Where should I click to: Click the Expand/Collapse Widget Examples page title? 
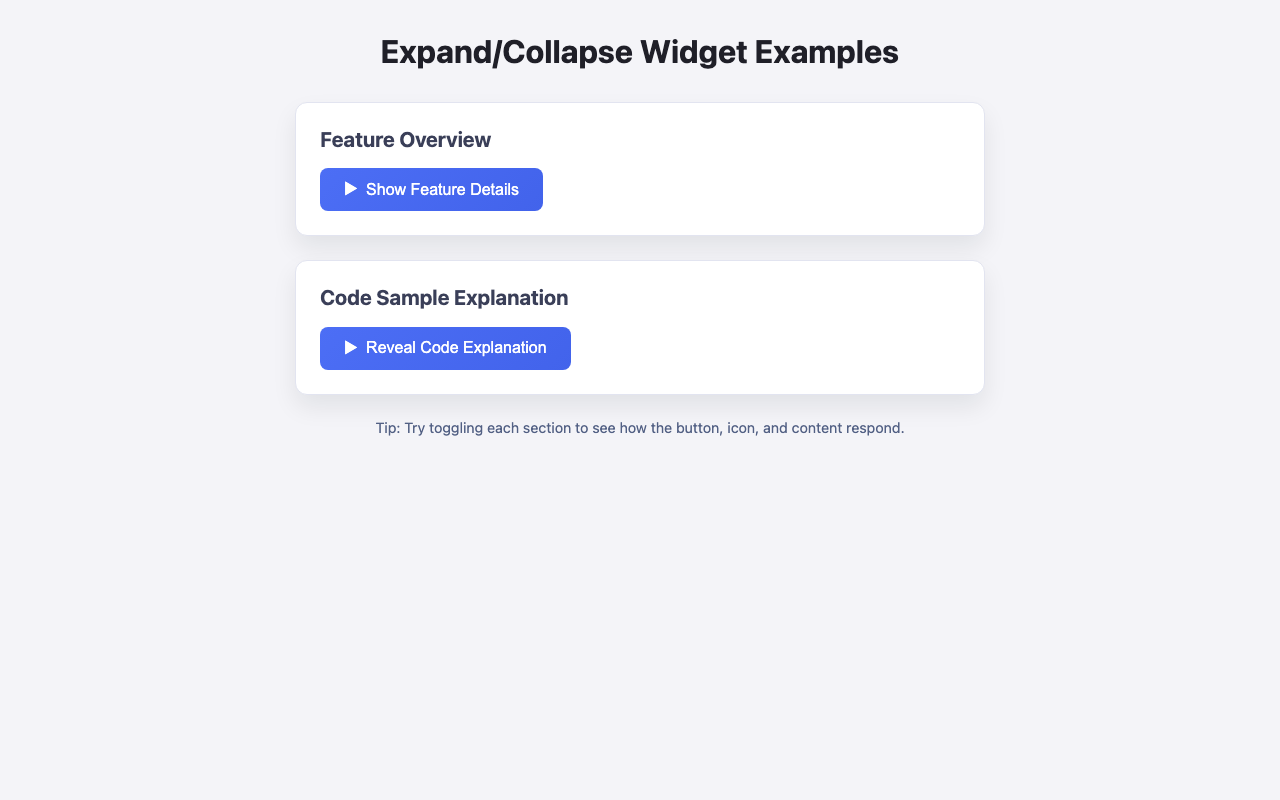coord(640,51)
